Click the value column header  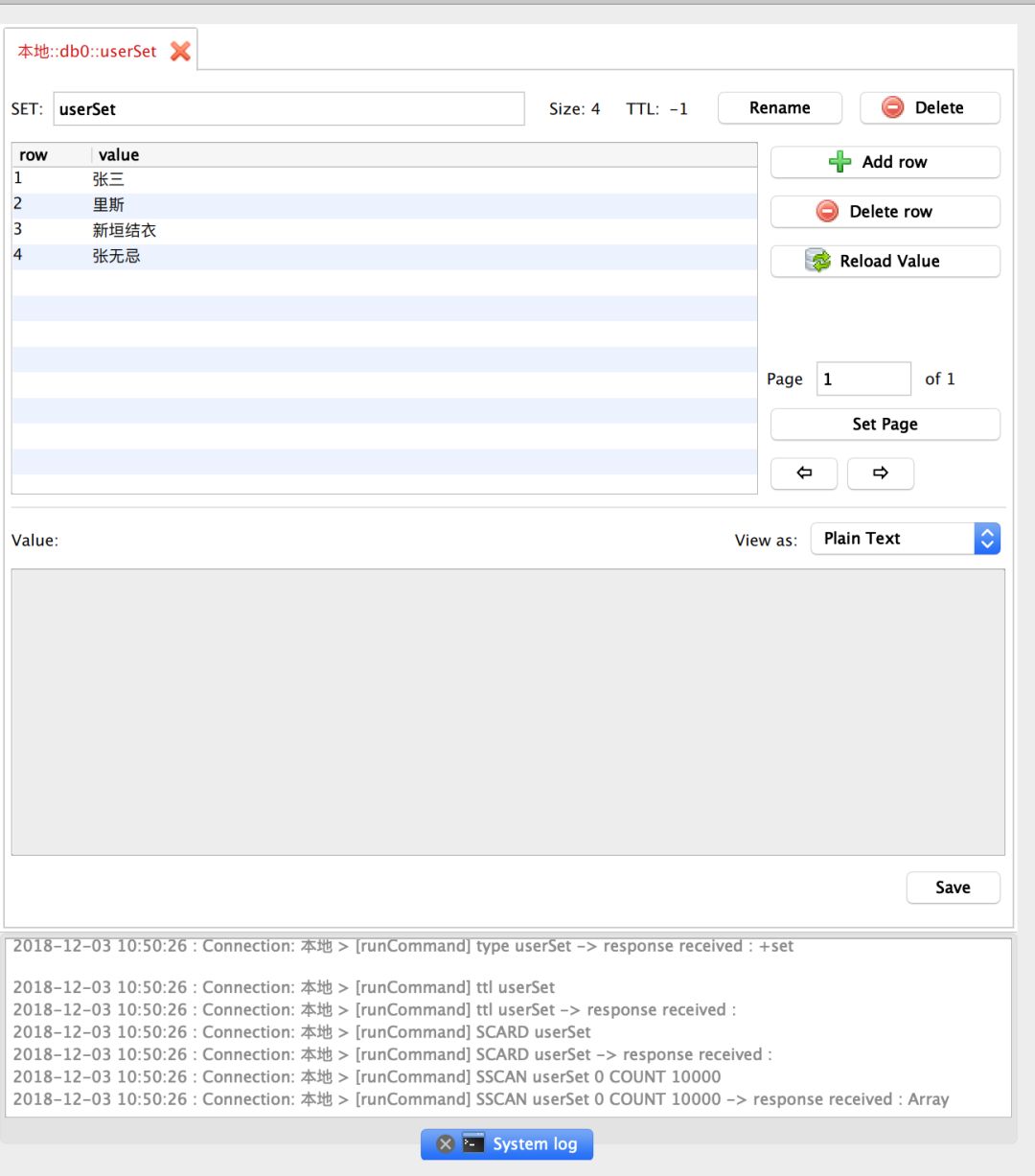click(x=119, y=155)
